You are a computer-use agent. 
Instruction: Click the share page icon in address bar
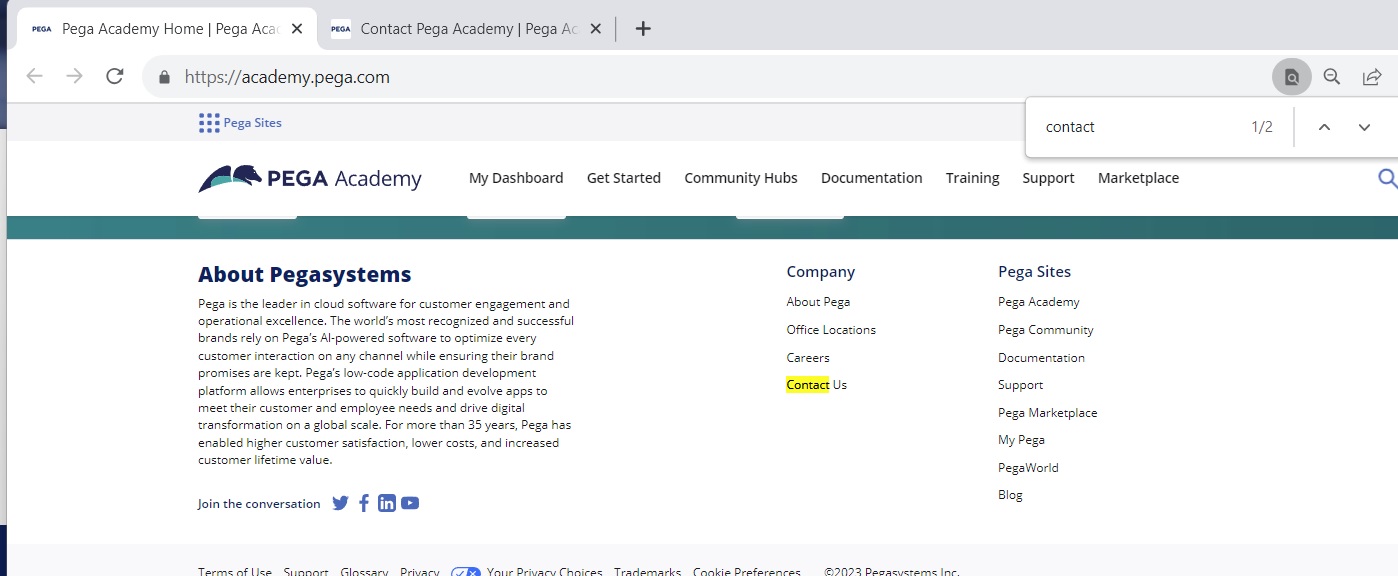pyautogui.click(x=1372, y=77)
